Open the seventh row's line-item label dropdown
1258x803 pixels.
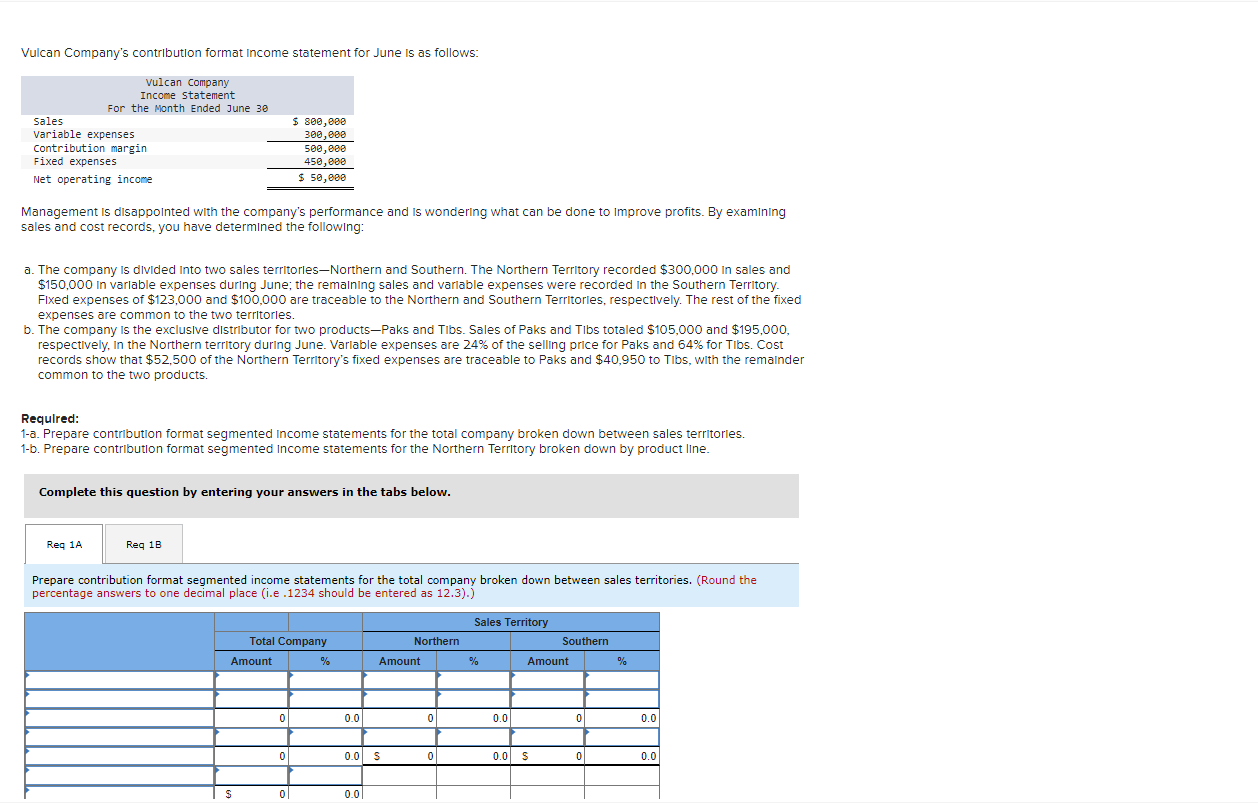pos(120,794)
